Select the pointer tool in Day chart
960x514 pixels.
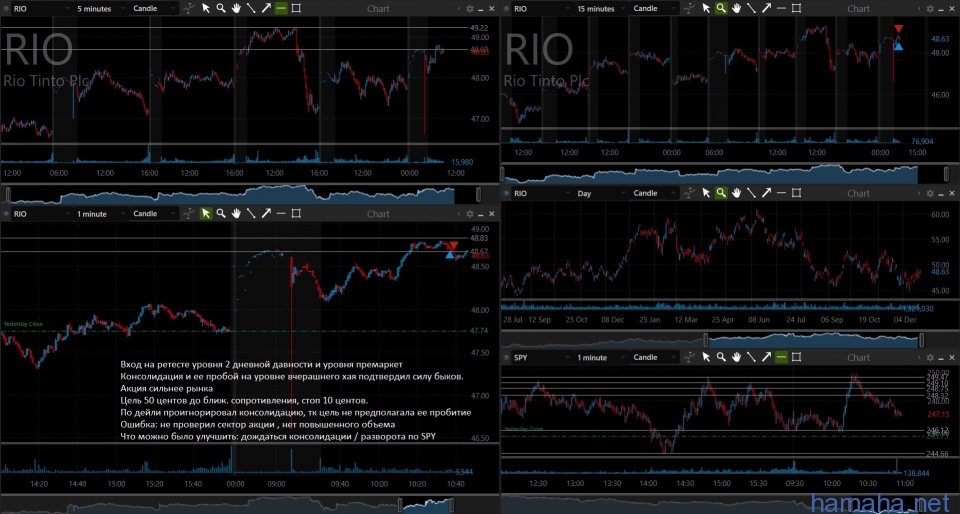point(706,193)
